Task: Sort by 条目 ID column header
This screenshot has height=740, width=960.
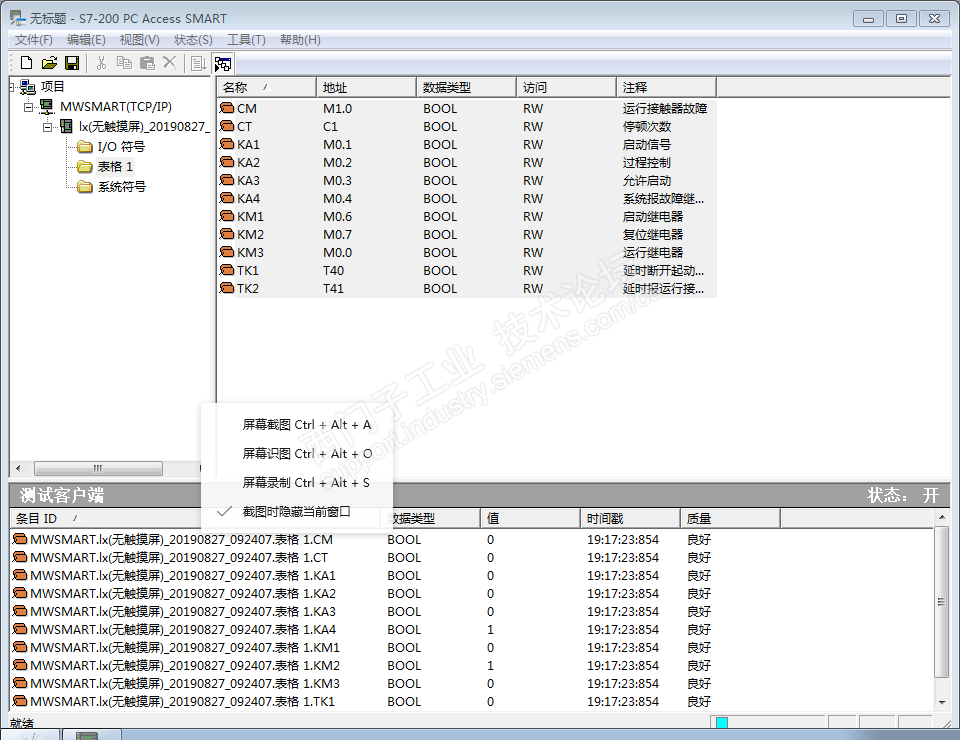Action: pyautogui.click(x=196, y=518)
